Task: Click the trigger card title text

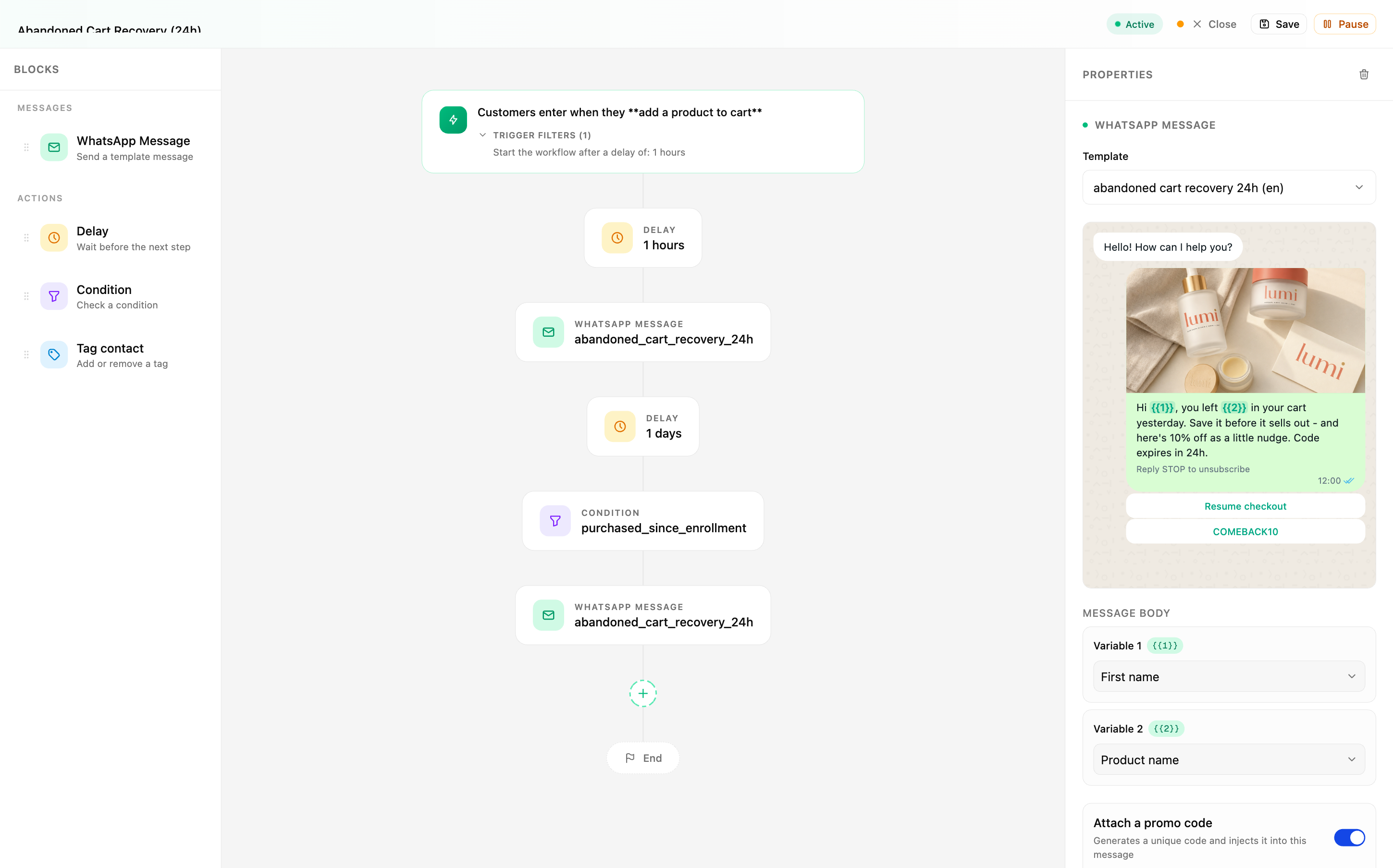Action: (619, 112)
